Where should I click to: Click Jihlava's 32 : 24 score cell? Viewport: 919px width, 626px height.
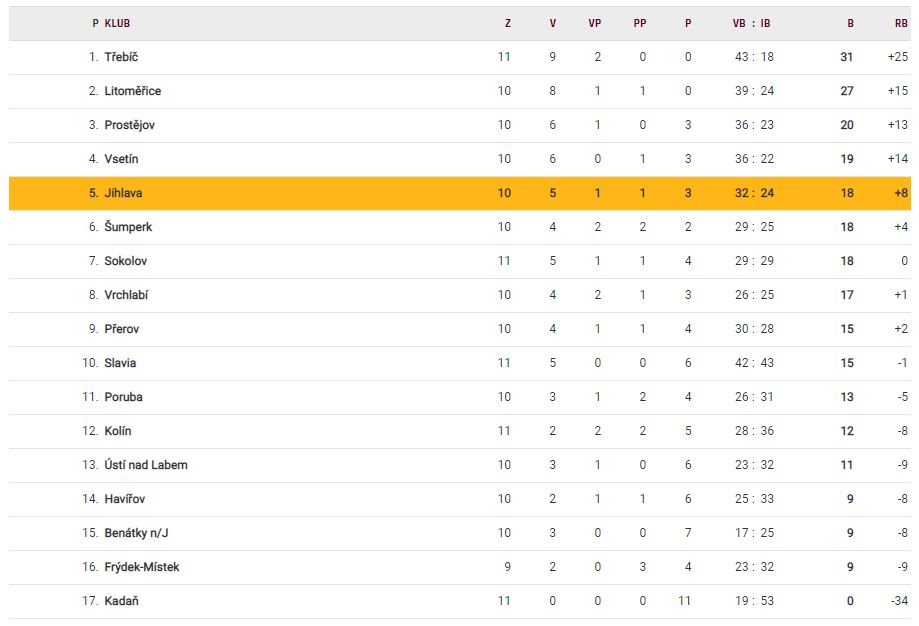pyautogui.click(x=754, y=193)
